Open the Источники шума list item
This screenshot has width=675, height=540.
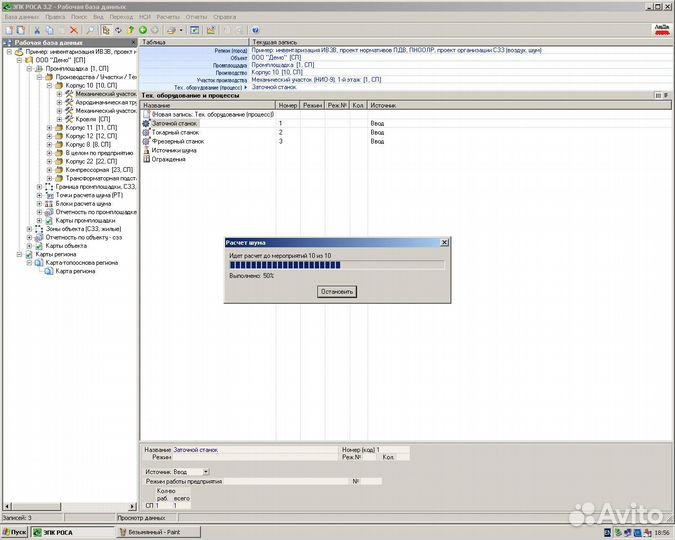pos(174,150)
